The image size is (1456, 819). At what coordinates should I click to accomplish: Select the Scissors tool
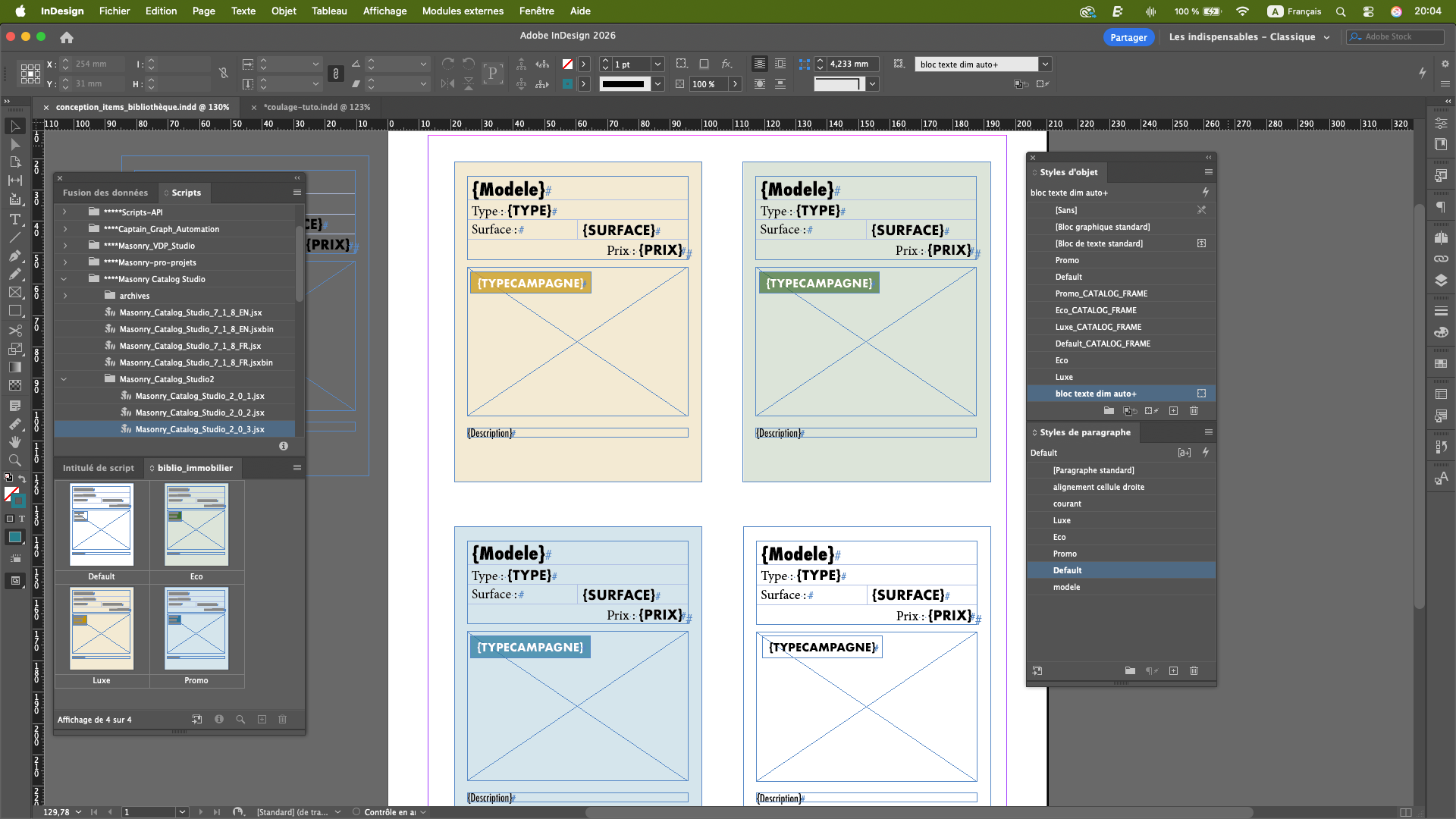[14, 331]
